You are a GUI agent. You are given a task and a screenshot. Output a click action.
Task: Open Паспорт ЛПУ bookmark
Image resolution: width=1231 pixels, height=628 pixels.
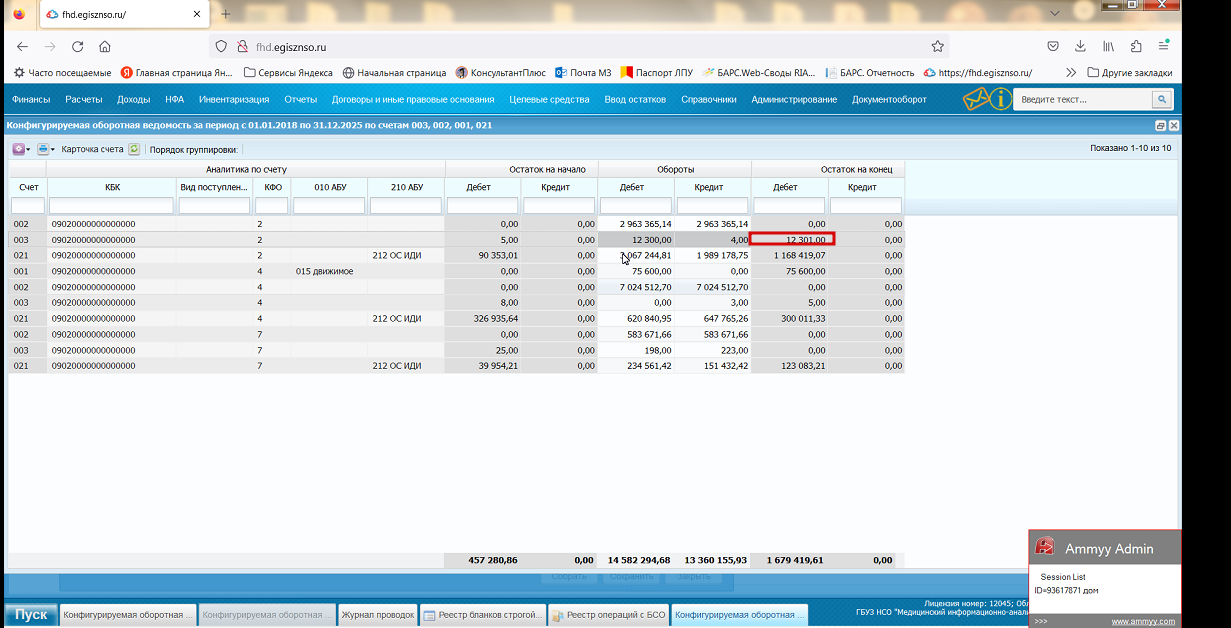coord(656,73)
